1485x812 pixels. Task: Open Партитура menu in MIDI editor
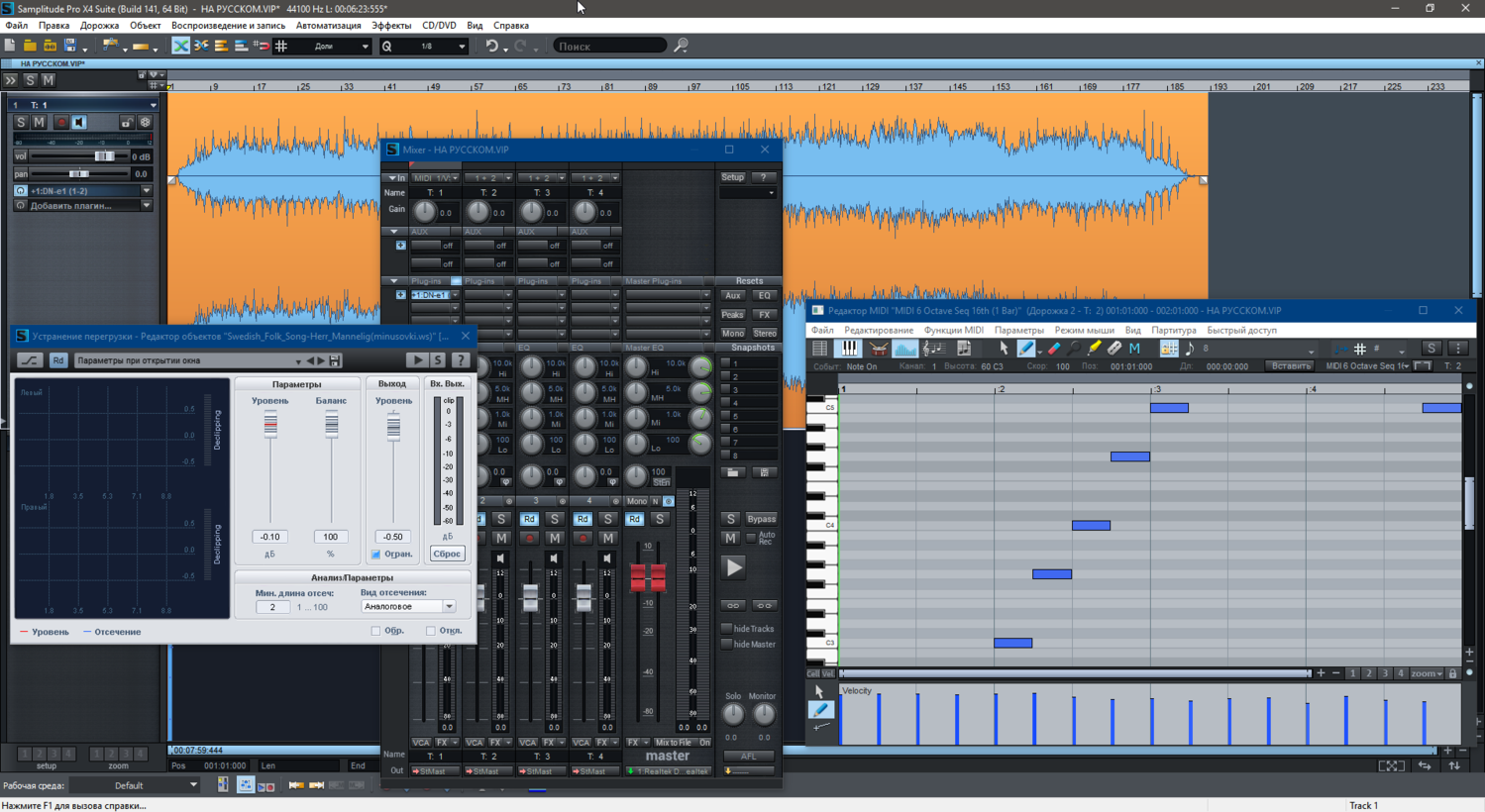pyautogui.click(x=1174, y=331)
